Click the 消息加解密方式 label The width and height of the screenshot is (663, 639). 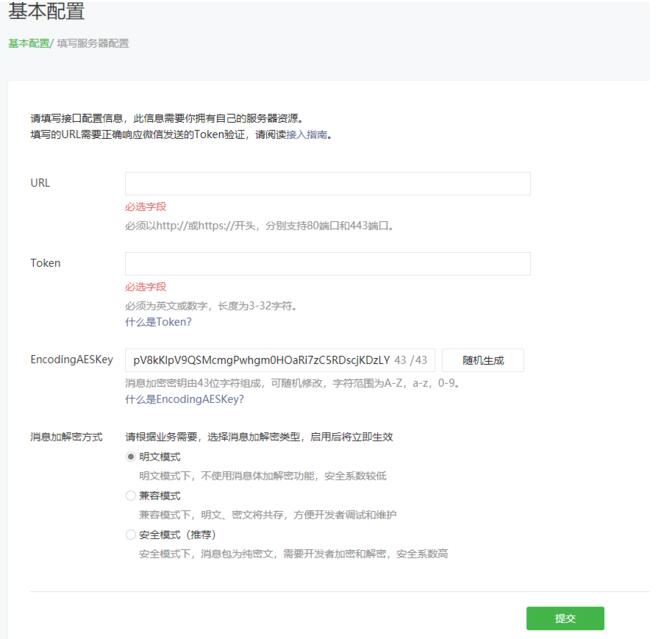tap(66, 437)
